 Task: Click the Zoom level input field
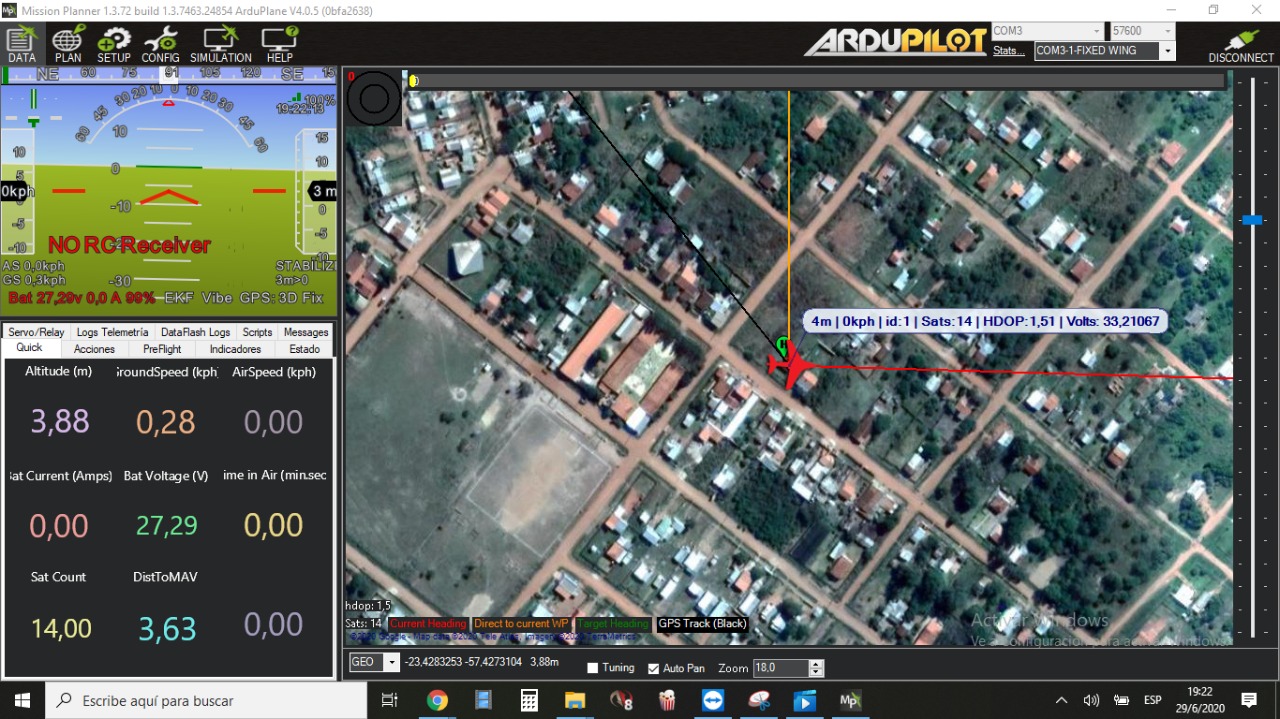click(x=780, y=668)
